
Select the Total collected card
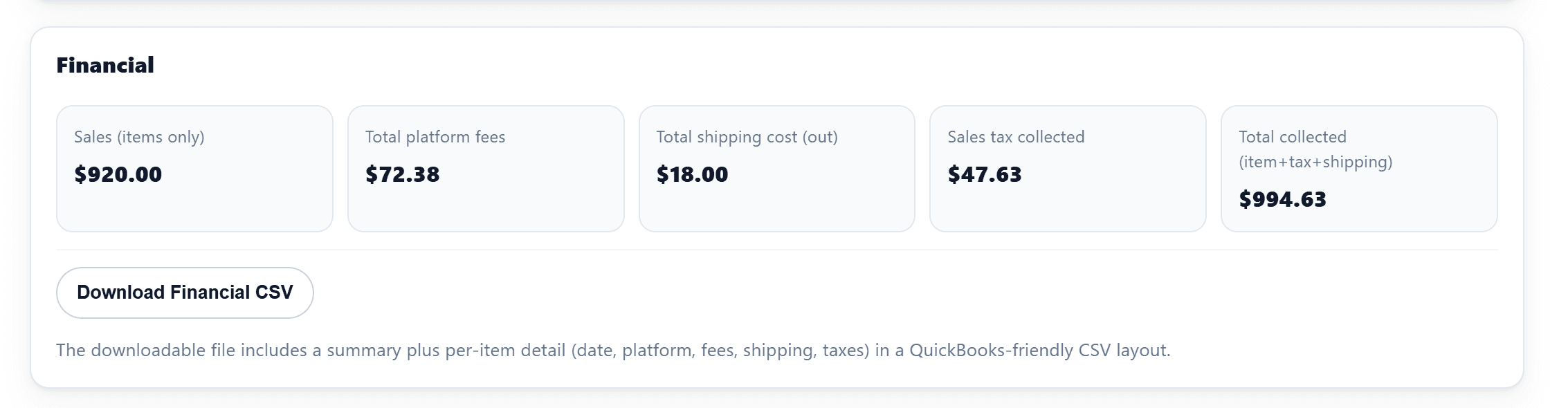1360,168
